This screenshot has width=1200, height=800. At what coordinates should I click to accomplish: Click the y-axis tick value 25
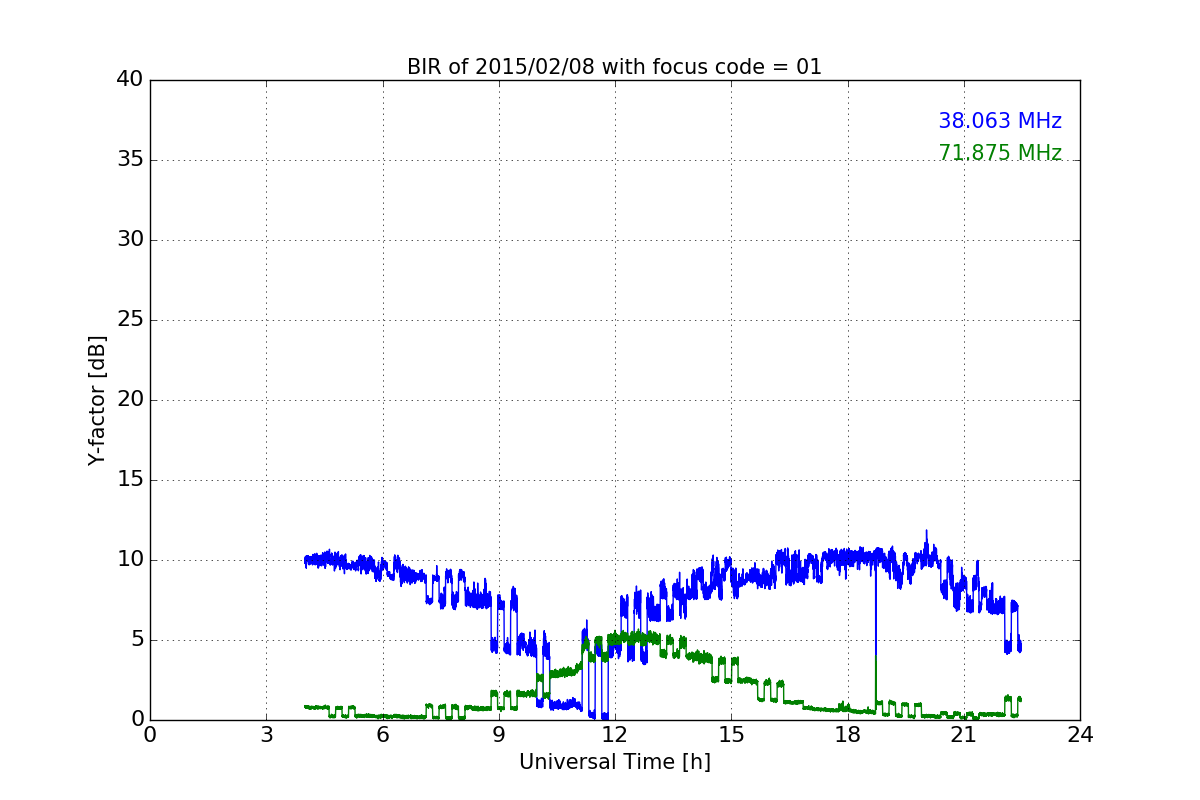click(129, 320)
